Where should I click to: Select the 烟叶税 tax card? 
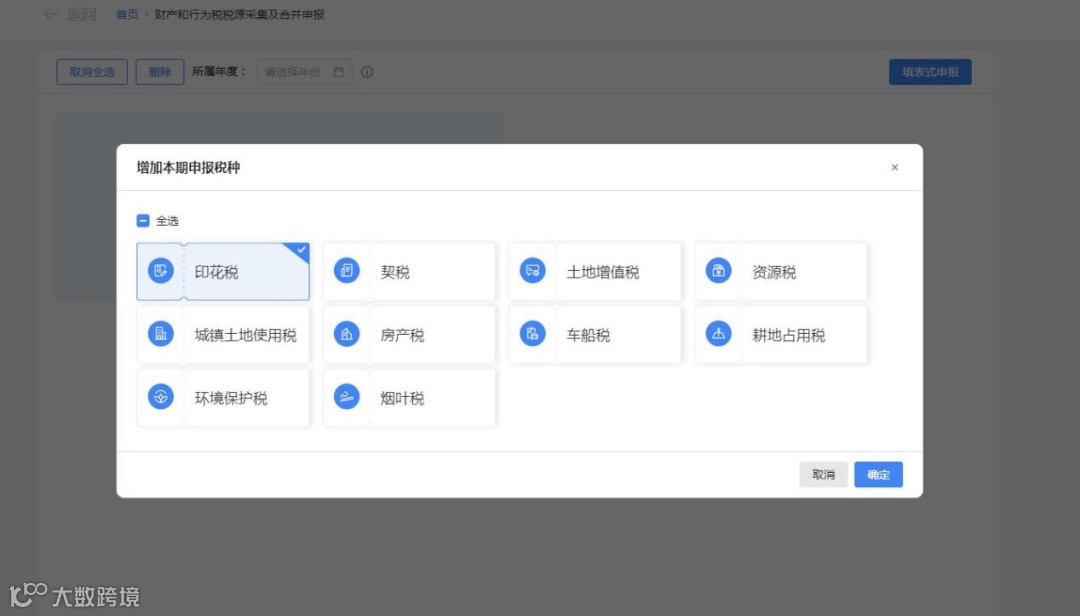(409, 398)
